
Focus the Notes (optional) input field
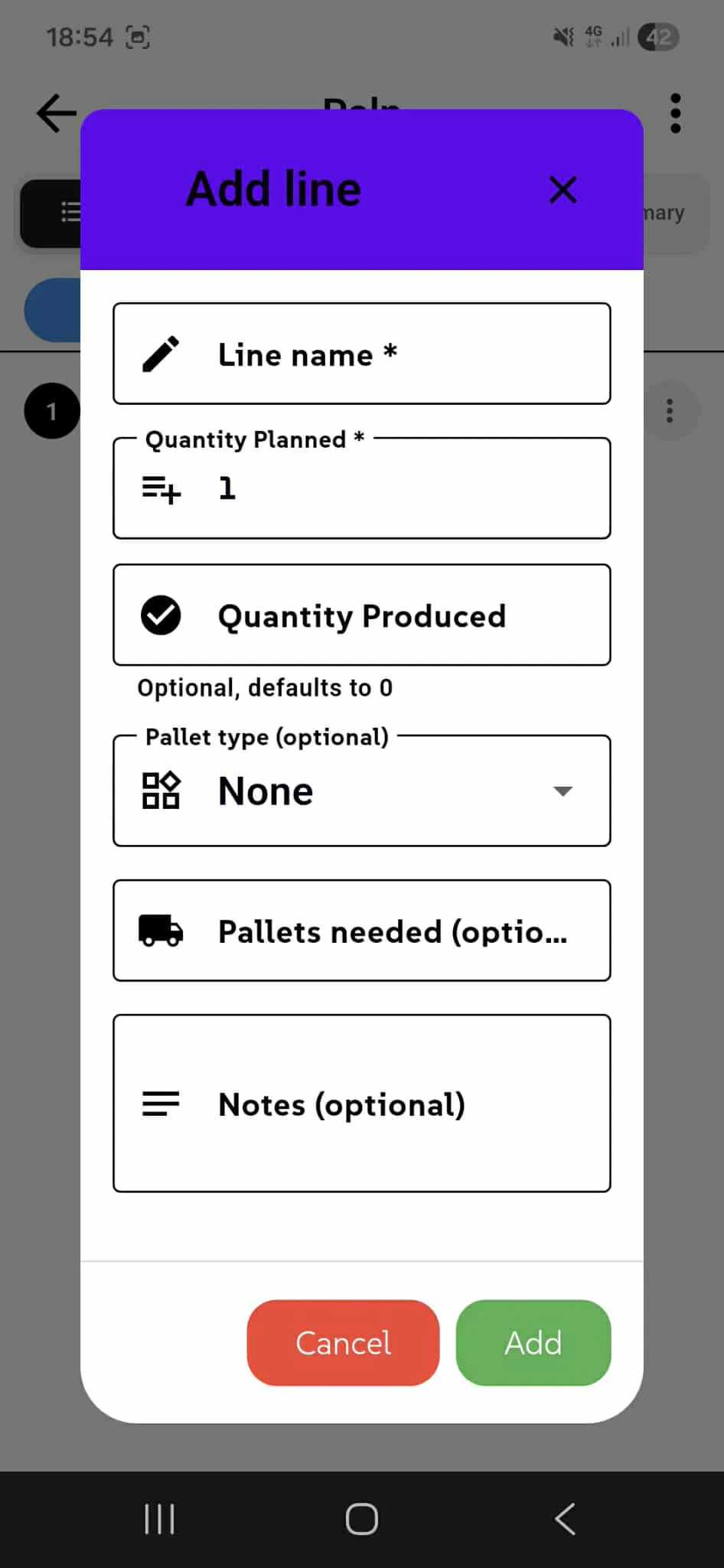click(361, 1103)
